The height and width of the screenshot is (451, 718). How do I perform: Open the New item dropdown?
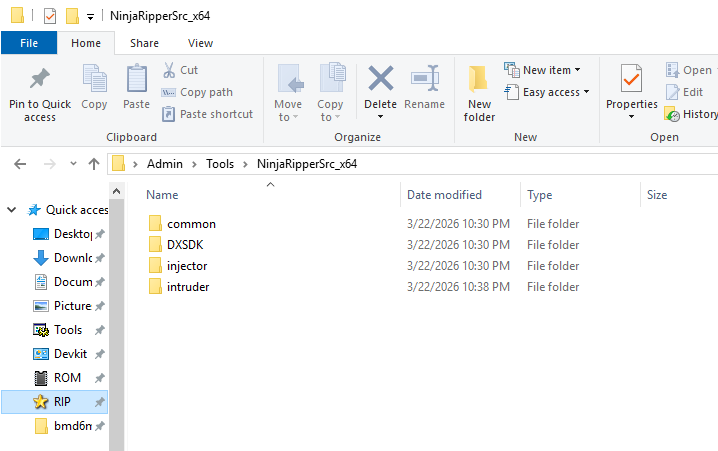point(542,70)
